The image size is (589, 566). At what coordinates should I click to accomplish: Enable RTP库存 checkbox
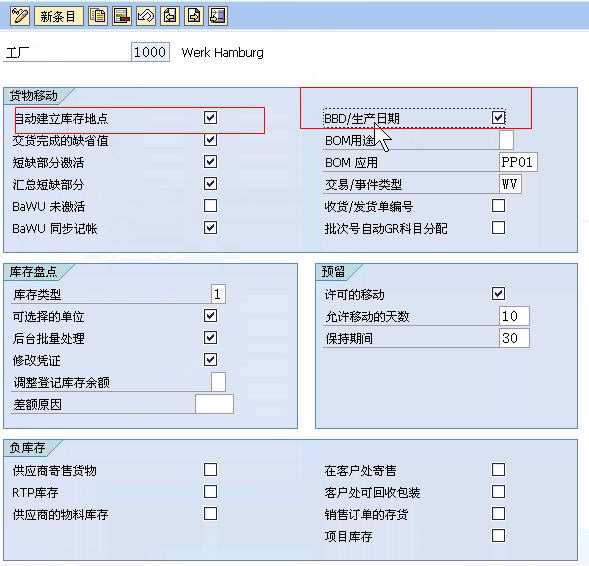point(210,492)
